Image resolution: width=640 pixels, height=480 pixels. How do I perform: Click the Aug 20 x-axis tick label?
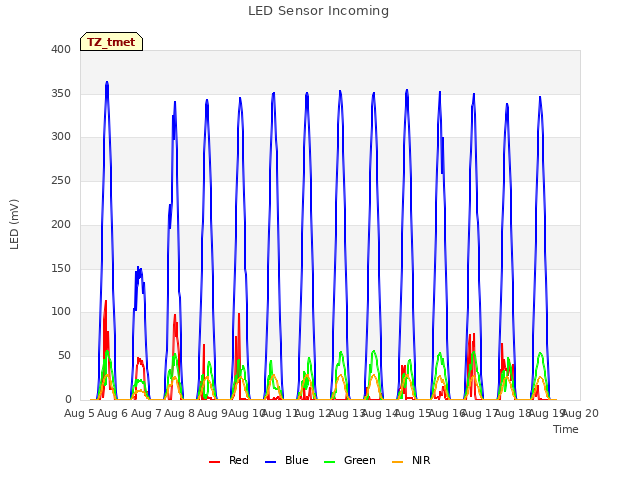click(x=580, y=413)
